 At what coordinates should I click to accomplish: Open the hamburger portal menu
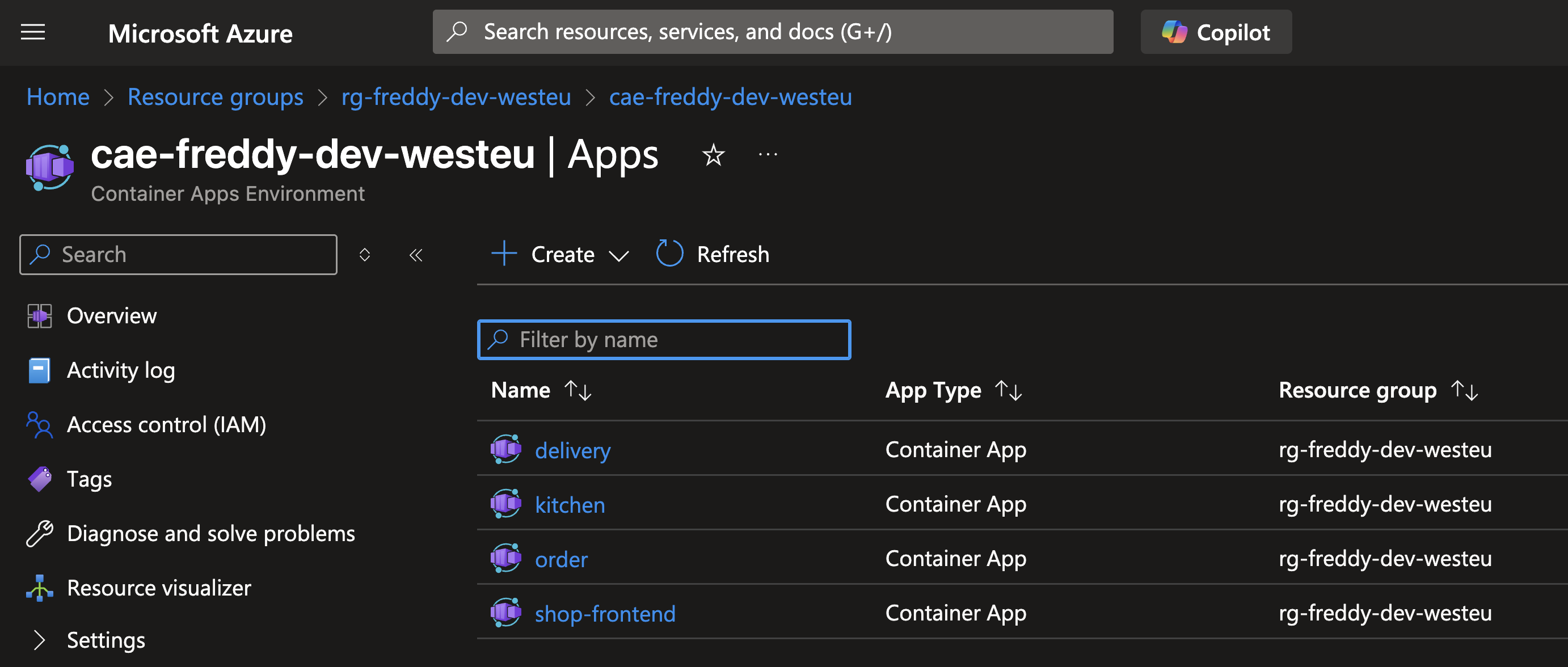coord(33,32)
